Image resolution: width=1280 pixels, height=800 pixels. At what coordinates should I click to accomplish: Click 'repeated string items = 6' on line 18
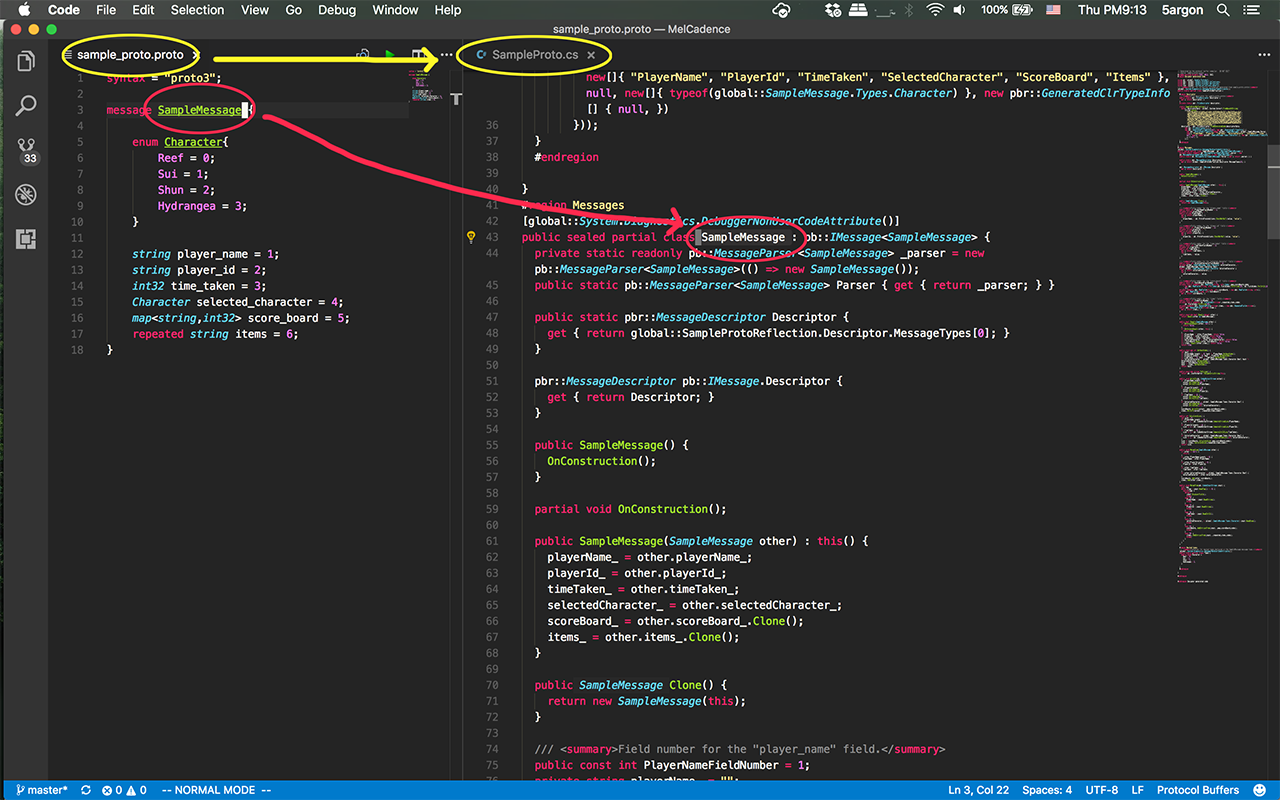point(215,334)
